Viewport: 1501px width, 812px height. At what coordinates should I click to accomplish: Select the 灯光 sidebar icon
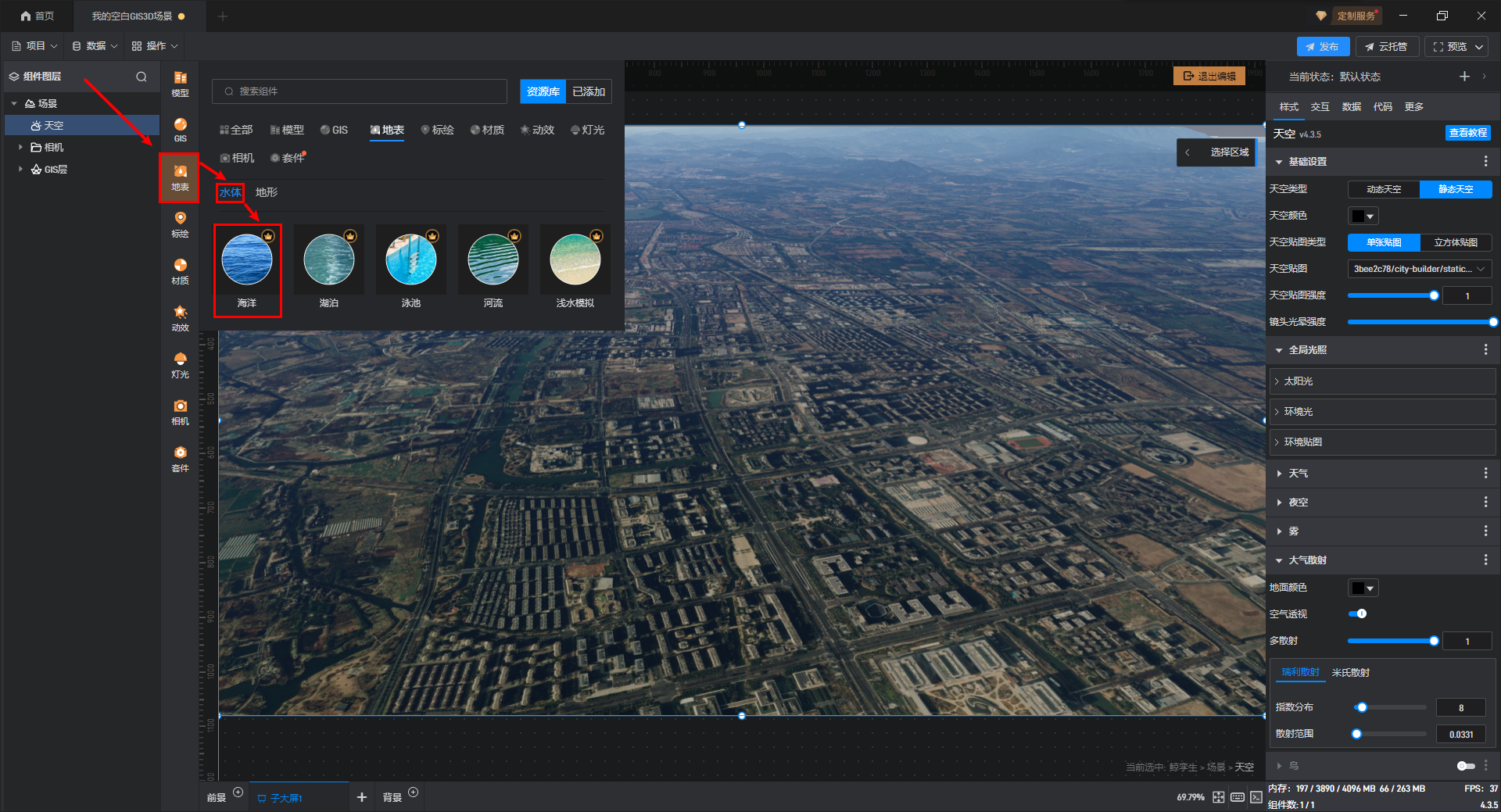[180, 364]
